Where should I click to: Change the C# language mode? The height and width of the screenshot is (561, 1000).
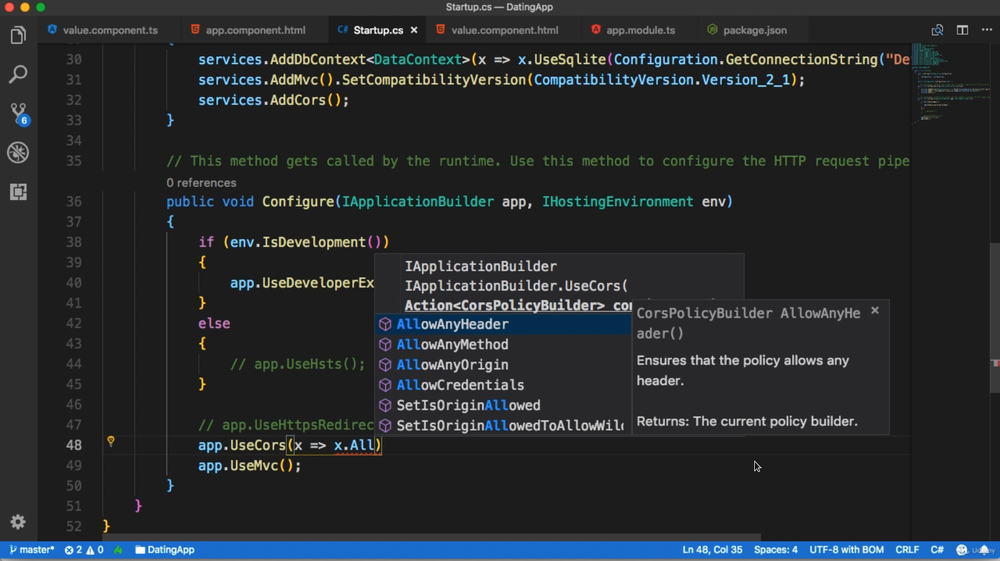(x=937, y=550)
